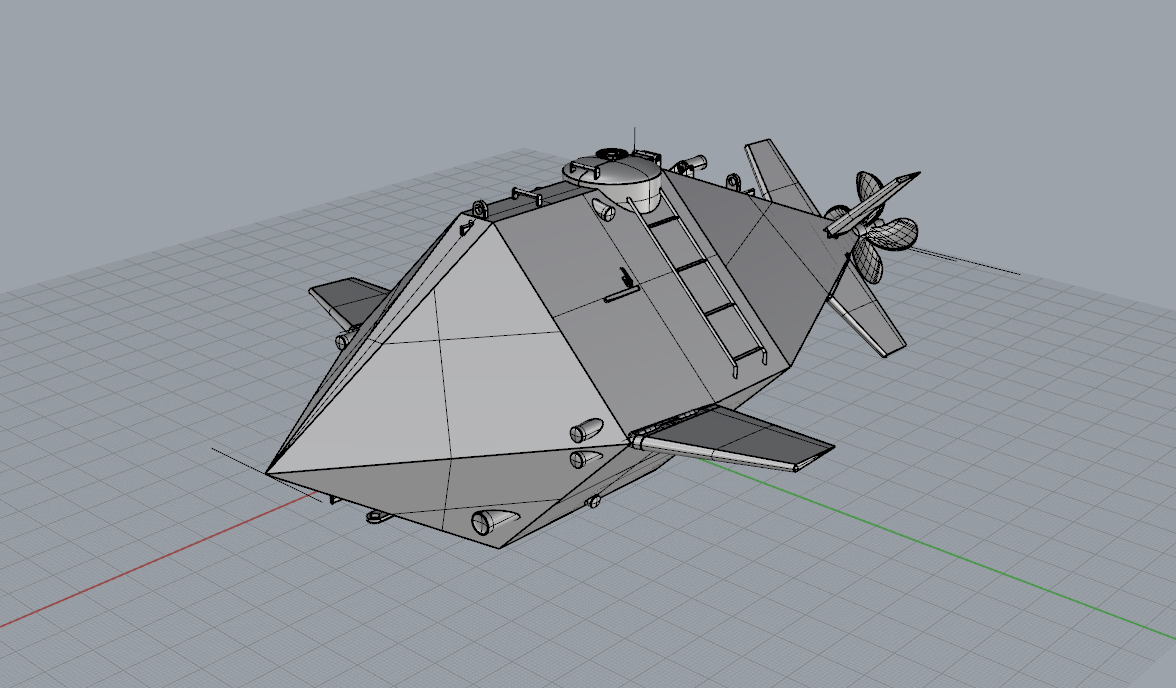Pick the upper tail fin beside the propeller

[782, 176]
